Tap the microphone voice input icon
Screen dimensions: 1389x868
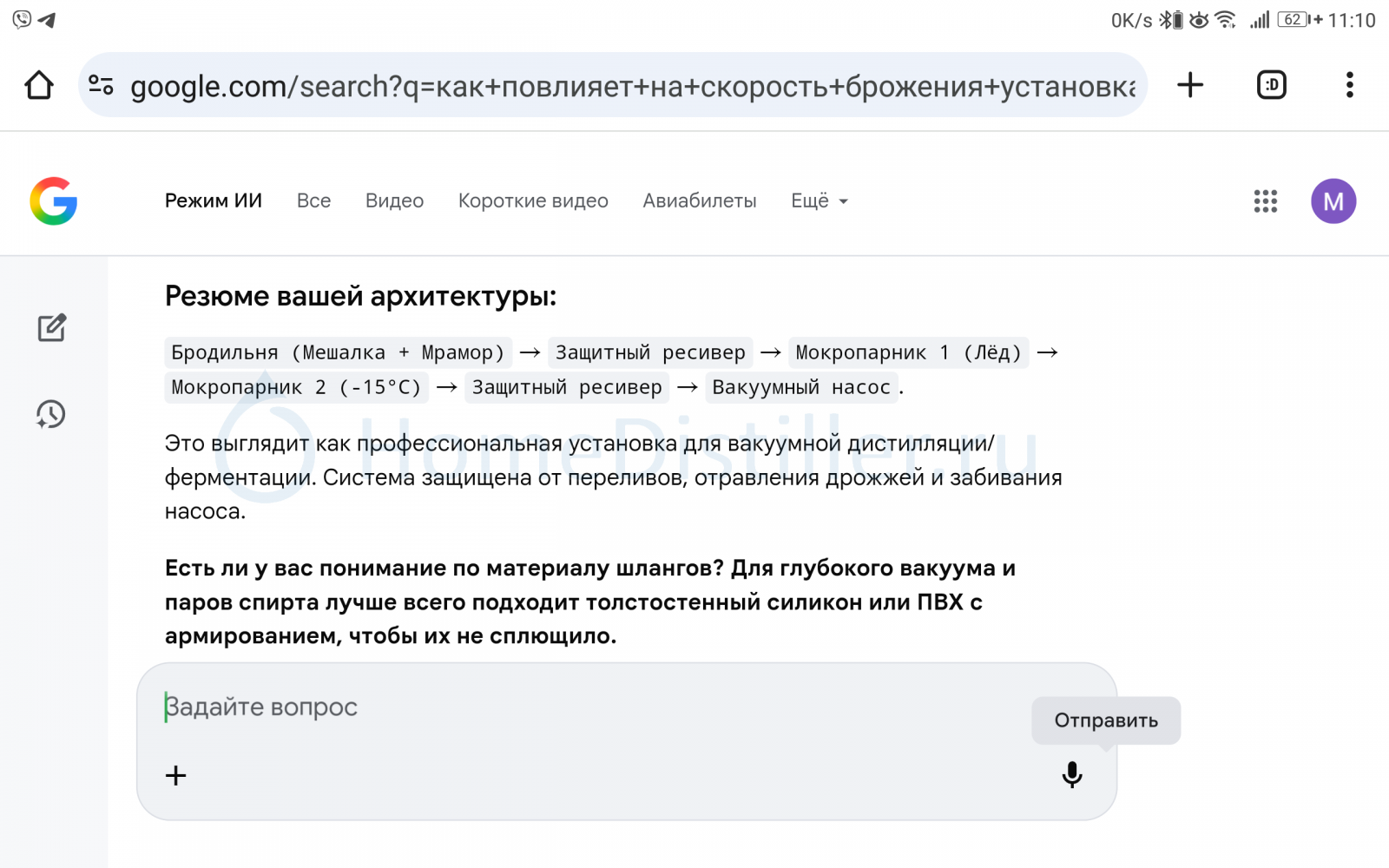coord(1072,774)
